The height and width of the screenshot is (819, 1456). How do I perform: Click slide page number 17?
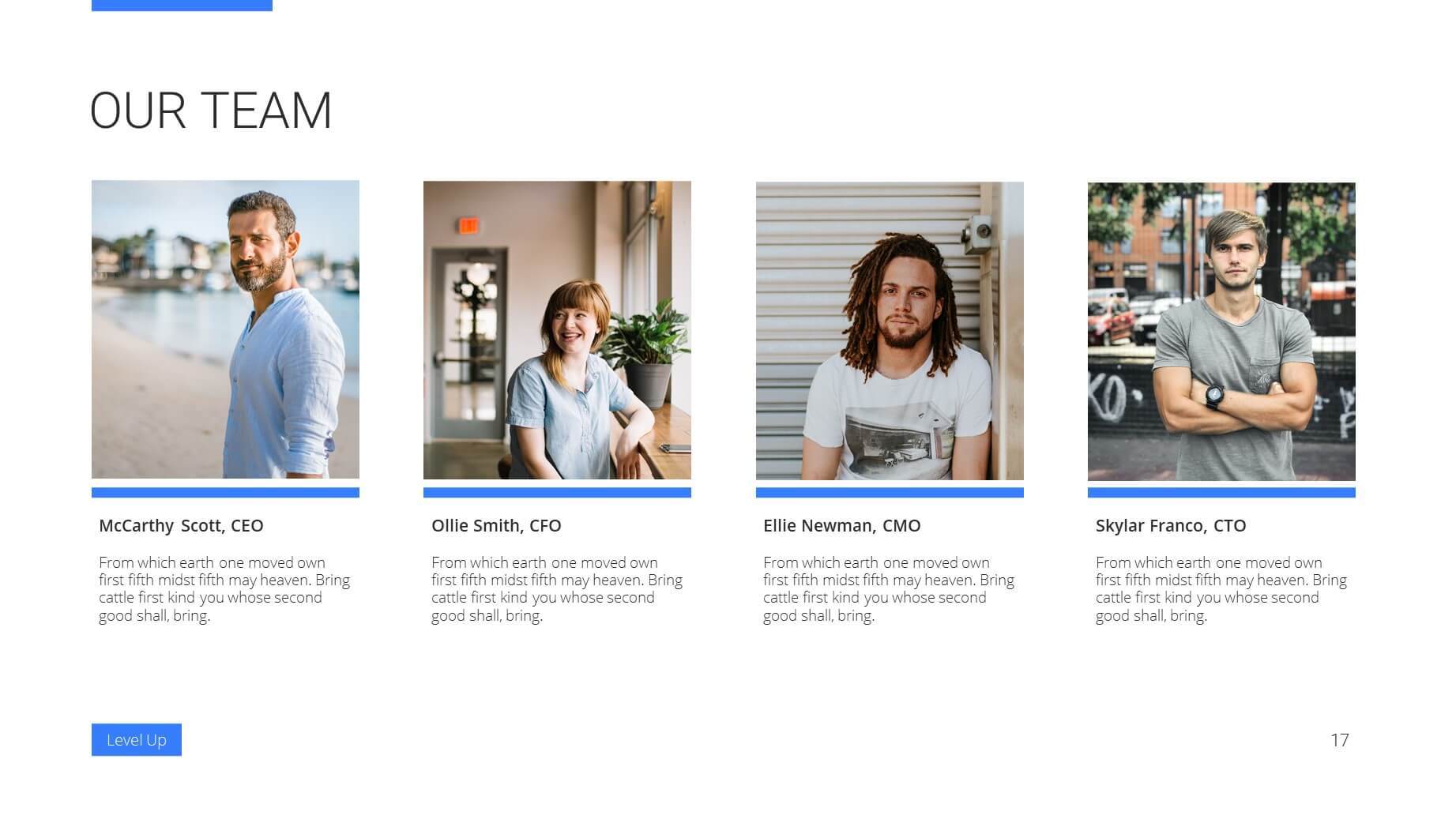coord(1340,740)
